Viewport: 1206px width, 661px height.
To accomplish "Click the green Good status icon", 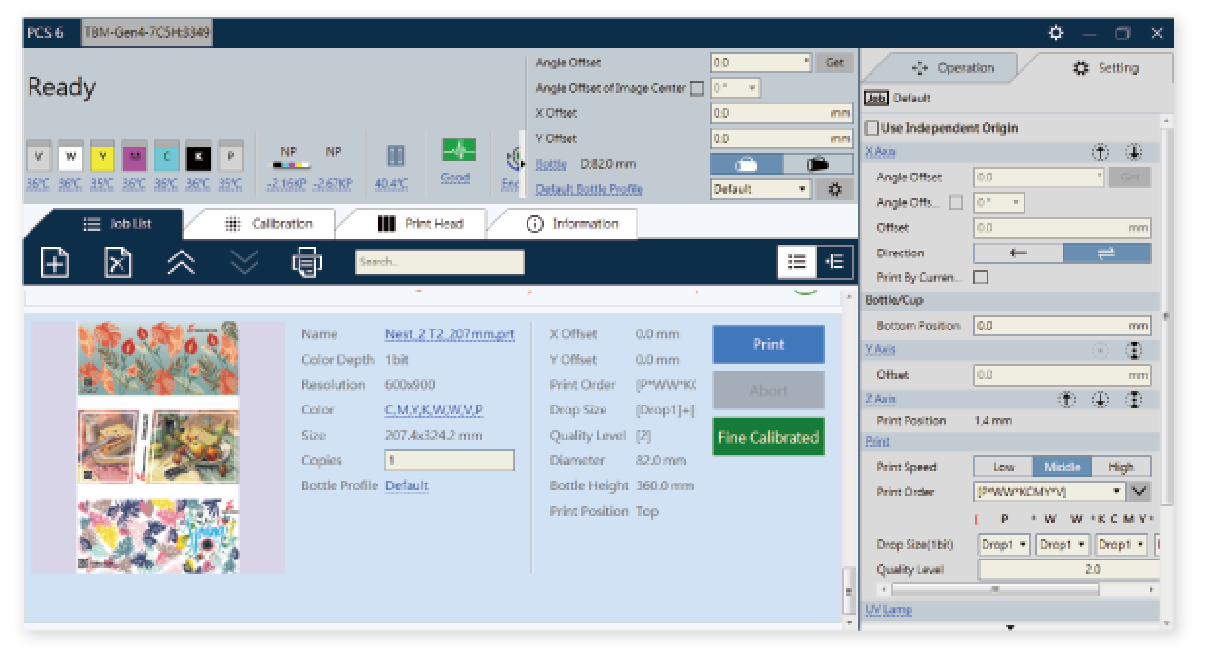I will click(458, 154).
